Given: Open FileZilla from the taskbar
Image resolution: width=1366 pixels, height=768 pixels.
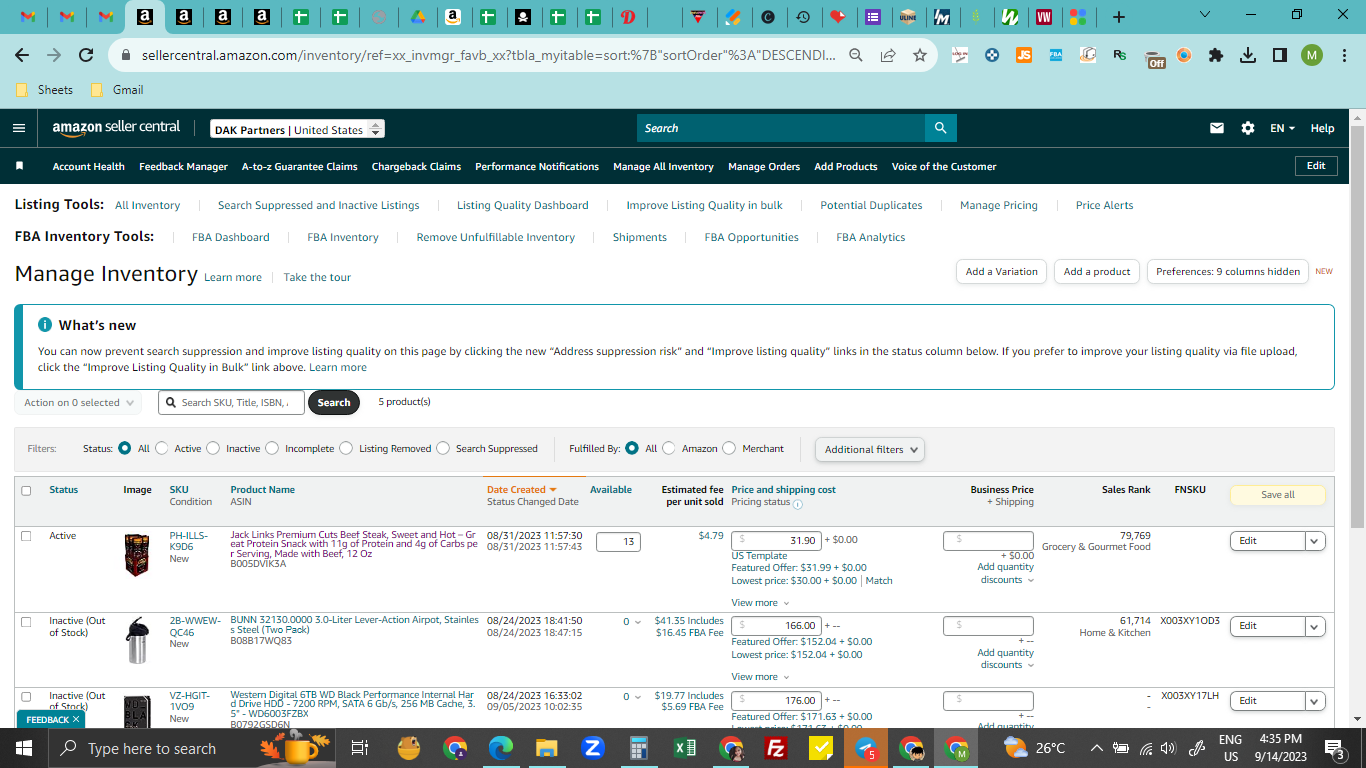Looking at the screenshot, I should tap(776, 748).
